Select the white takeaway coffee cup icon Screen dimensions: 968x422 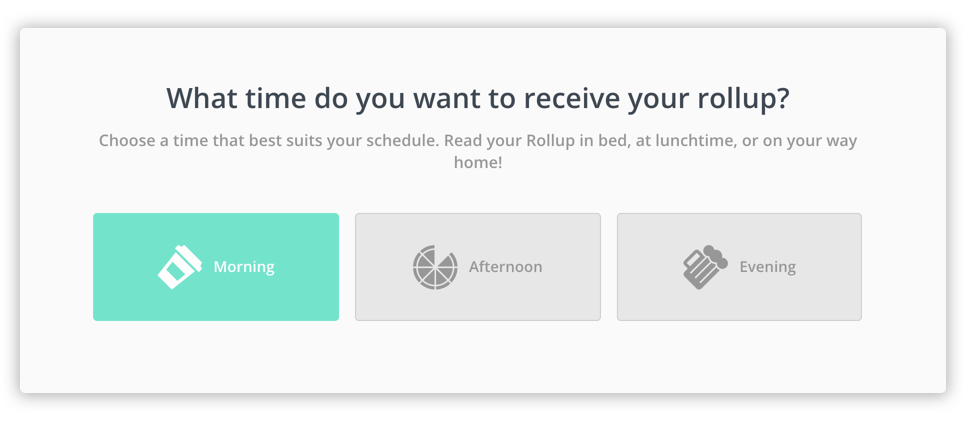point(180,267)
